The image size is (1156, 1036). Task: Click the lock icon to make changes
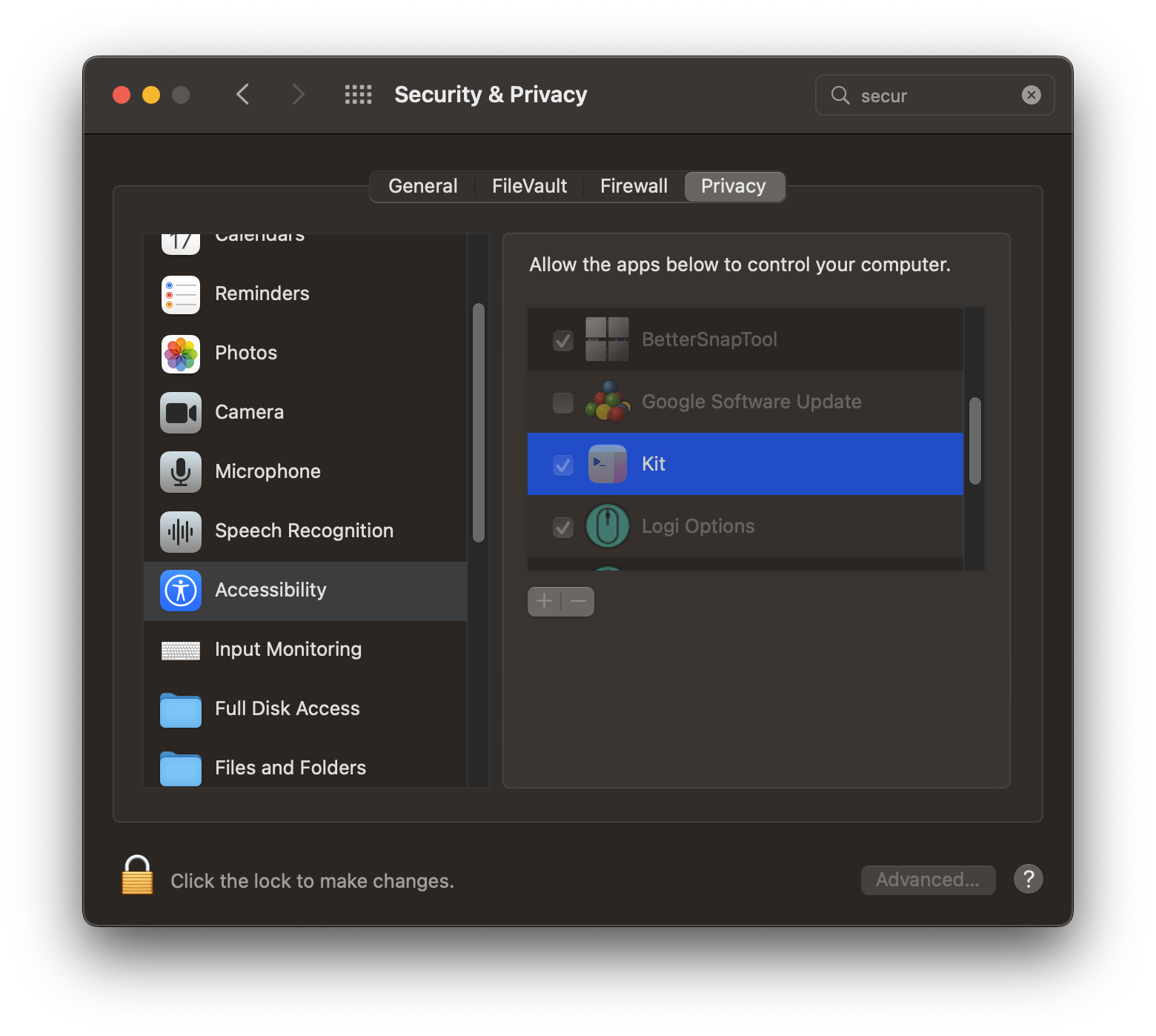tap(137, 875)
